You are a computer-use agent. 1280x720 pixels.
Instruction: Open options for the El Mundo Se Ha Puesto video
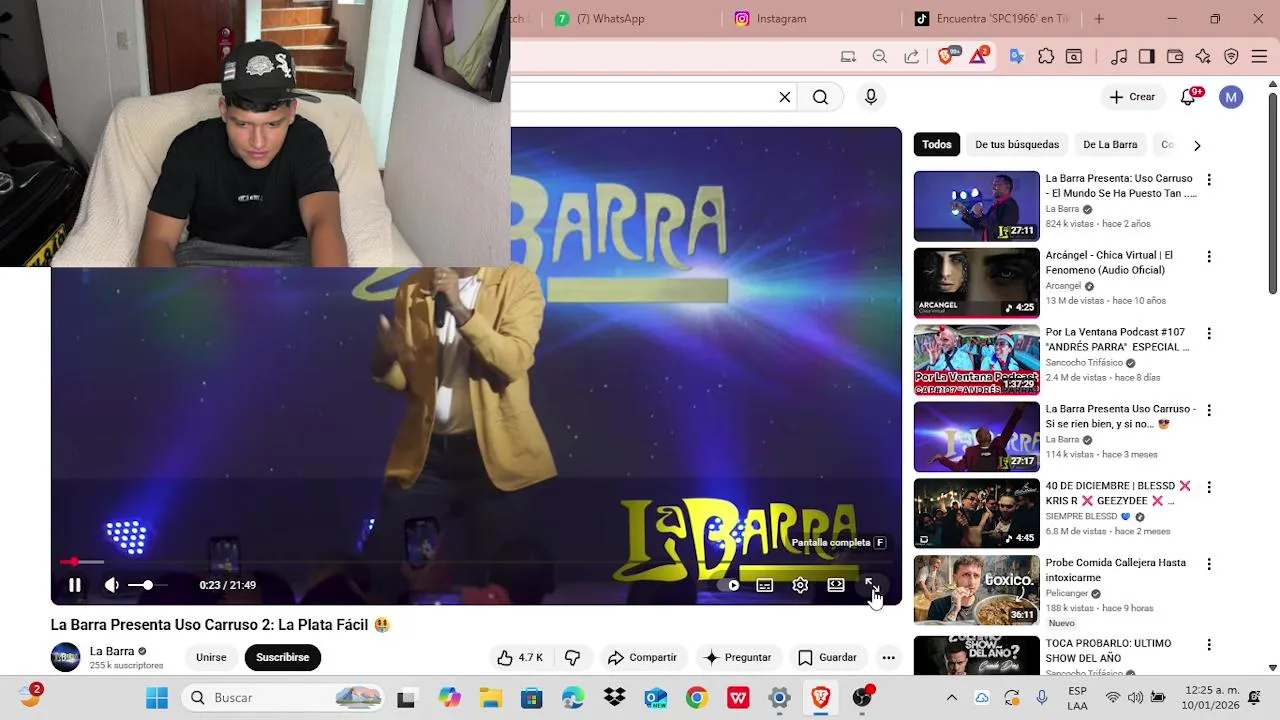pos(1209,180)
